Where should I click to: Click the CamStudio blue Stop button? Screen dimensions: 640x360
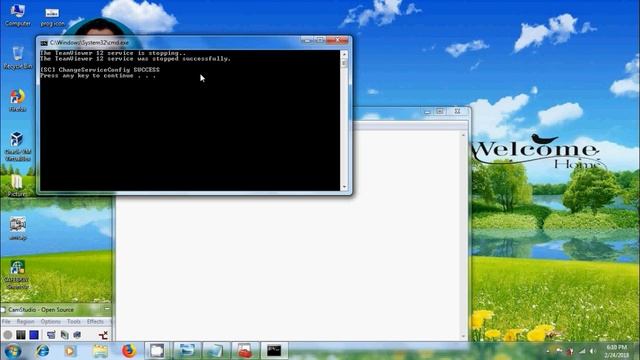(34, 335)
